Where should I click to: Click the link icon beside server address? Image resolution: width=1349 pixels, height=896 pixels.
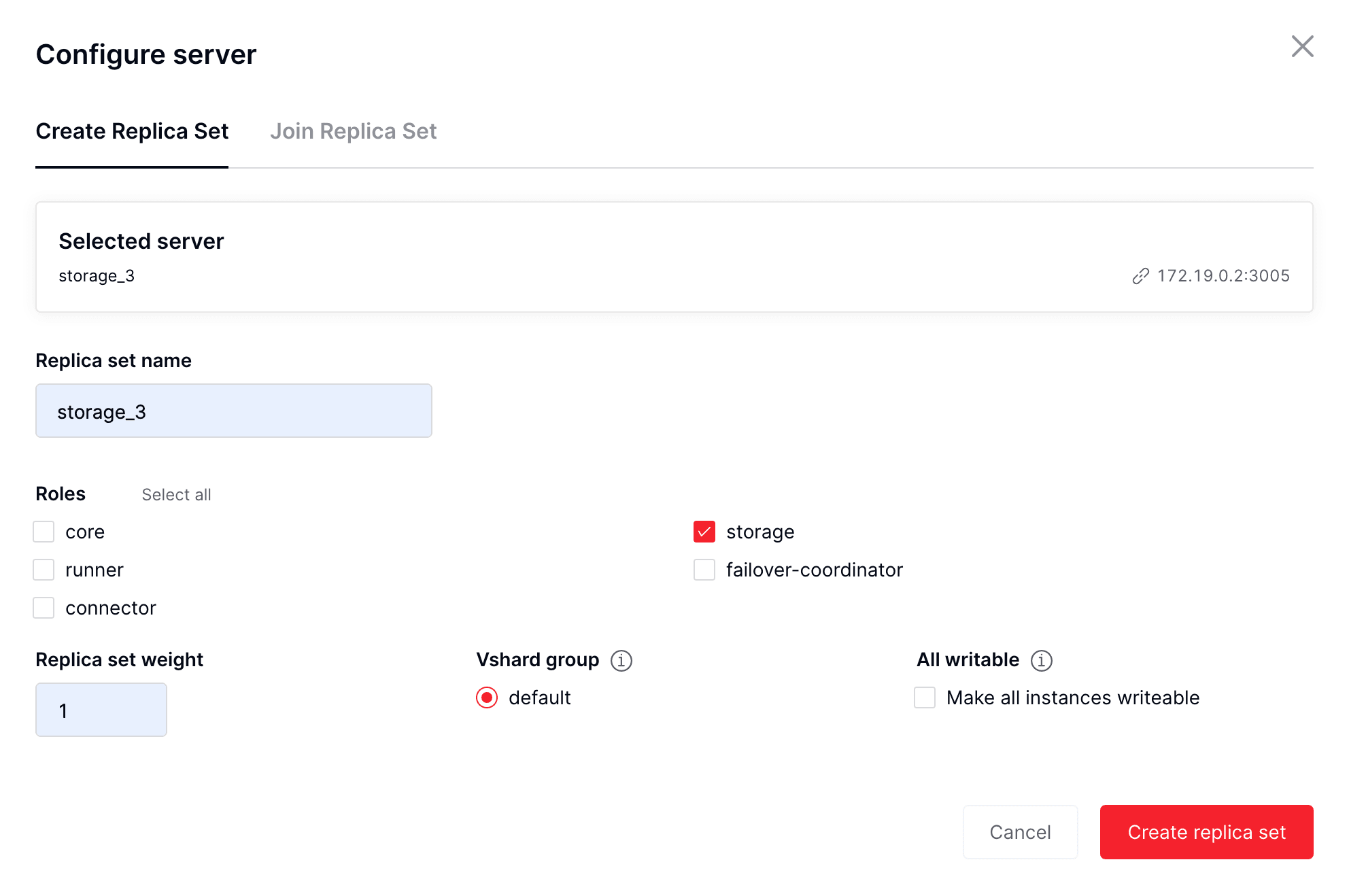point(1140,276)
